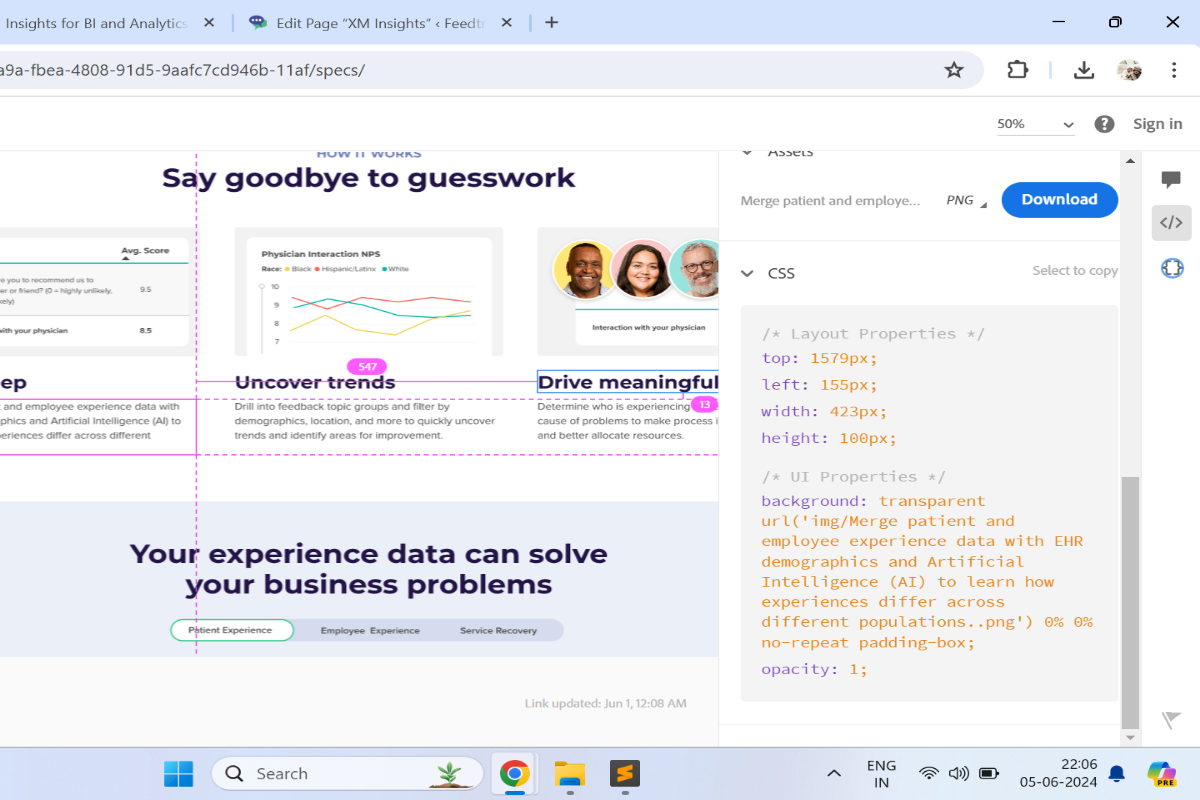Click the 13 distance measurement badge

point(704,405)
